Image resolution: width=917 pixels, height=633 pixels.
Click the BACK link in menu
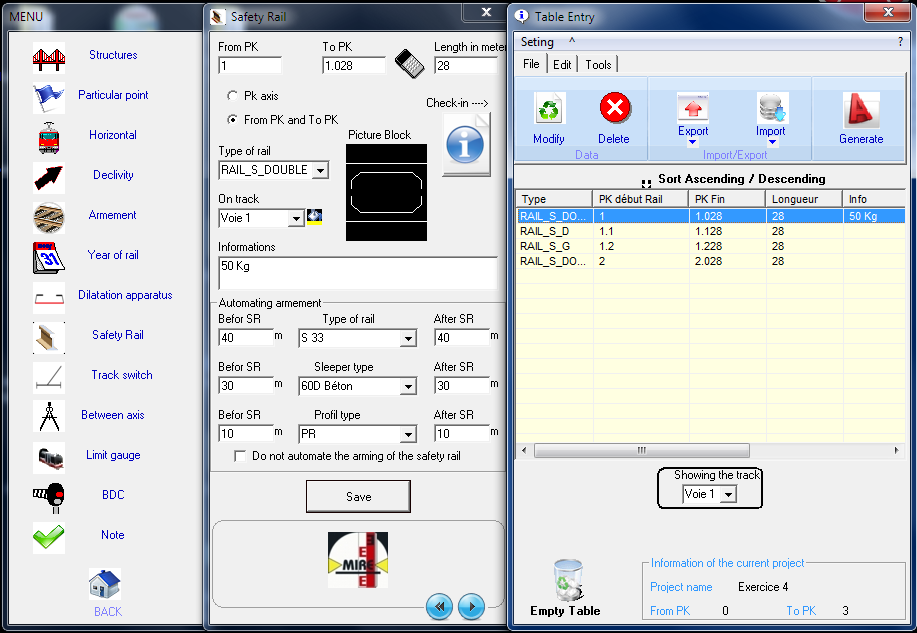pos(107,611)
